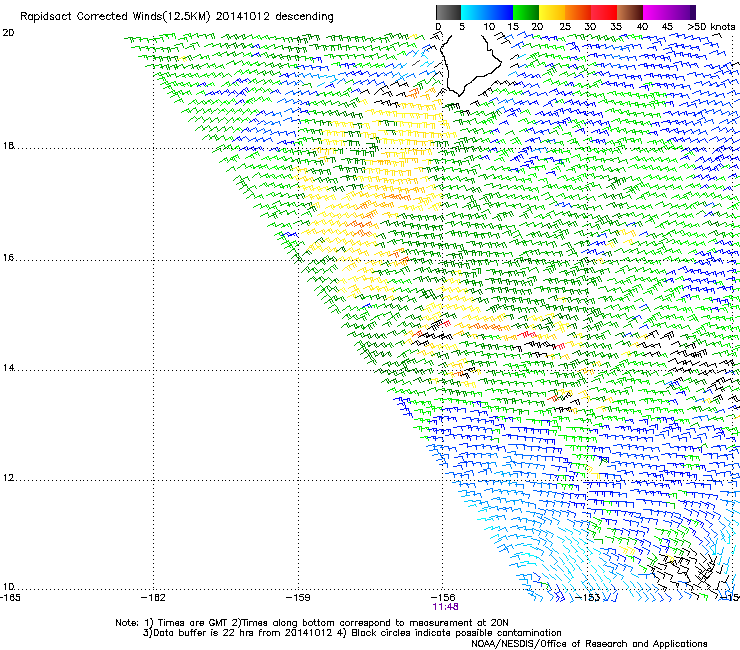
Task: Click the cyan 5-10 knots legend segment
Action: coord(474,12)
